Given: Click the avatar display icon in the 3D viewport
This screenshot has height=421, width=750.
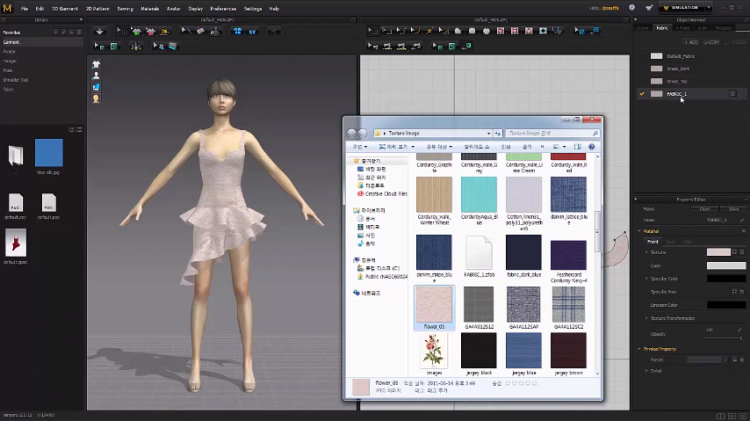Looking at the screenshot, I should click(97, 76).
